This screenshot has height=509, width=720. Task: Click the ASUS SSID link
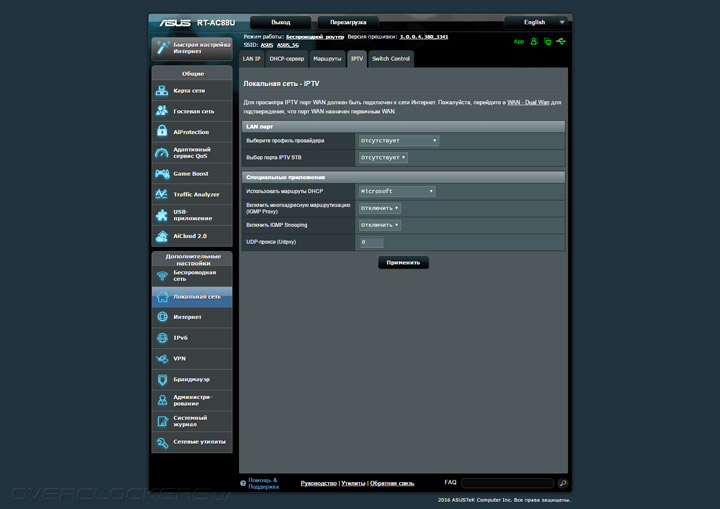tap(267, 45)
